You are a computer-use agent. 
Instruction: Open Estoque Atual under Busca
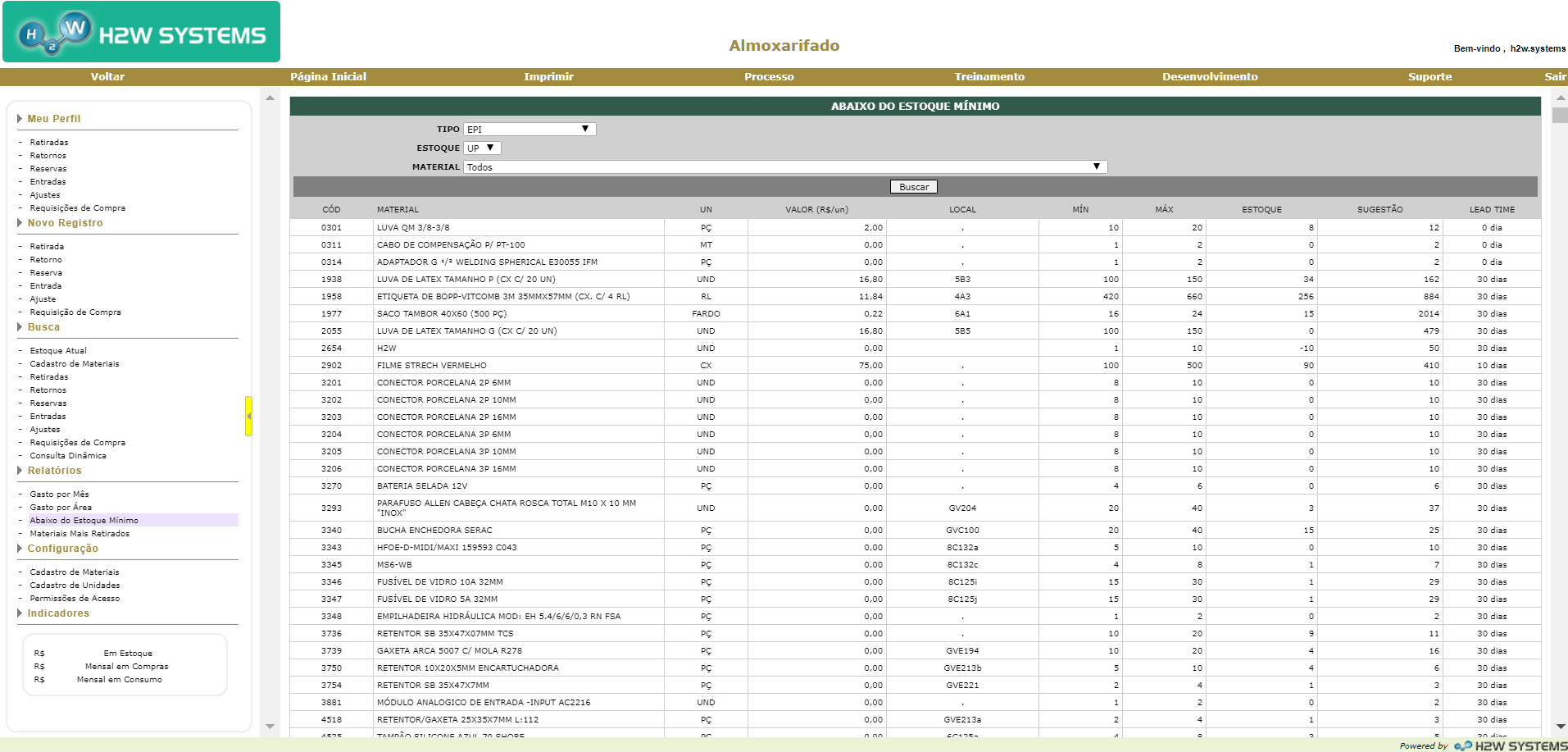pos(58,351)
